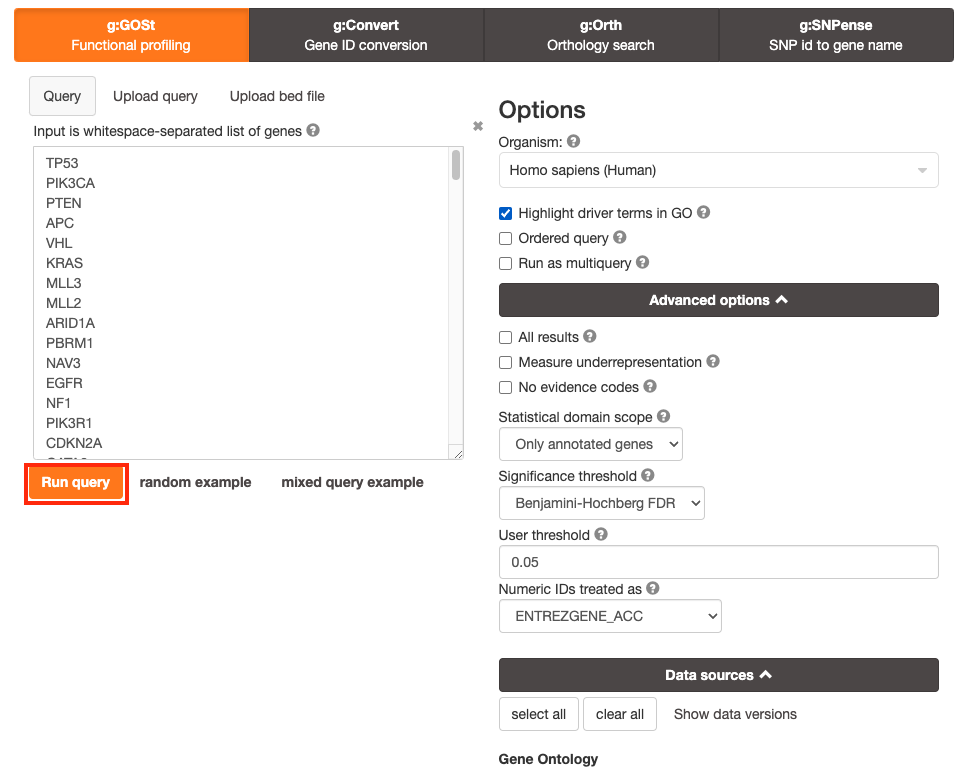
Task: Open the Upload bed file tab
Action: click(x=277, y=96)
